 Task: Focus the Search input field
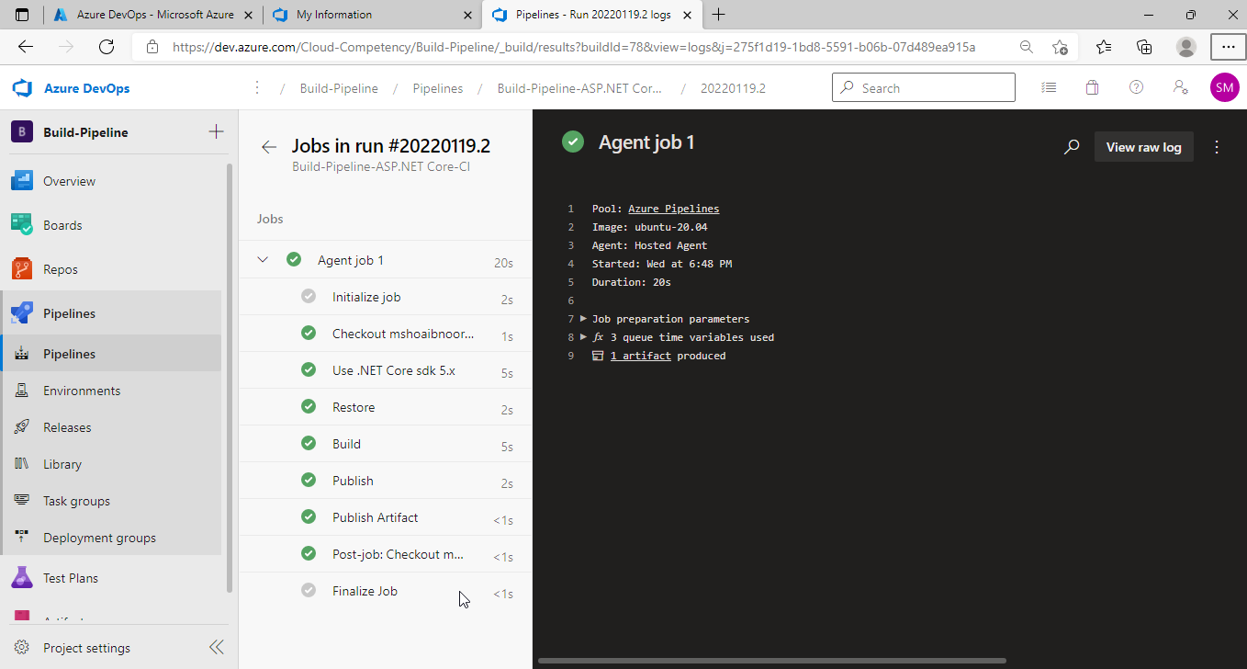tap(923, 88)
